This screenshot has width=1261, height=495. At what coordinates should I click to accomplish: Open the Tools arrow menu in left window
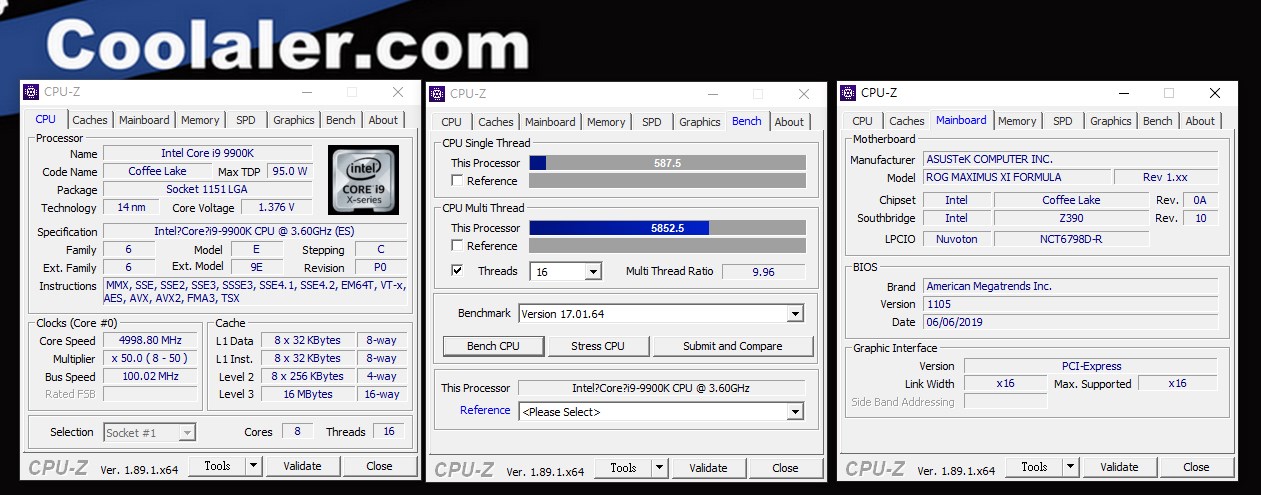pos(254,466)
